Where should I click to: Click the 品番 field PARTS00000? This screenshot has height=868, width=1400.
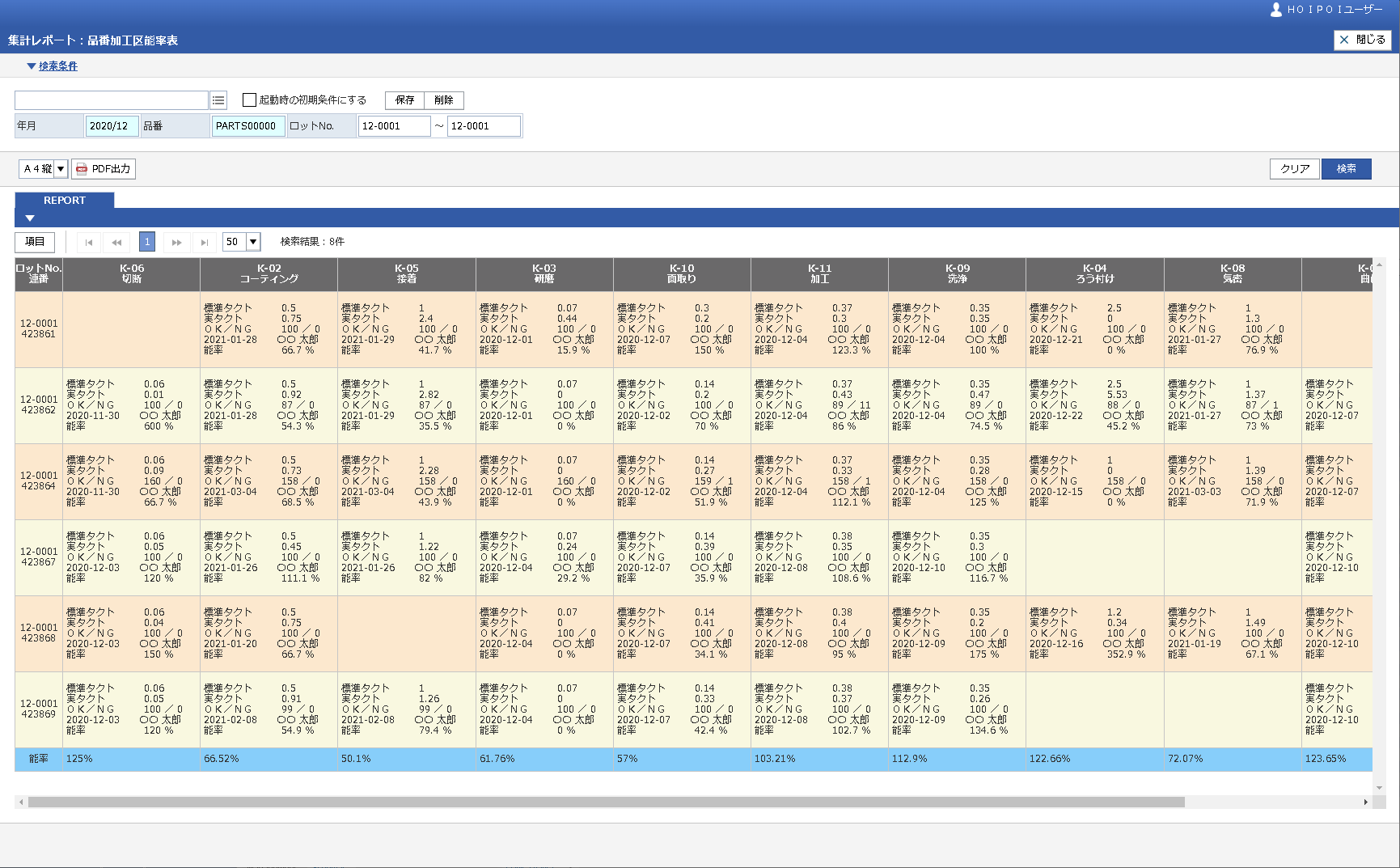[248, 126]
